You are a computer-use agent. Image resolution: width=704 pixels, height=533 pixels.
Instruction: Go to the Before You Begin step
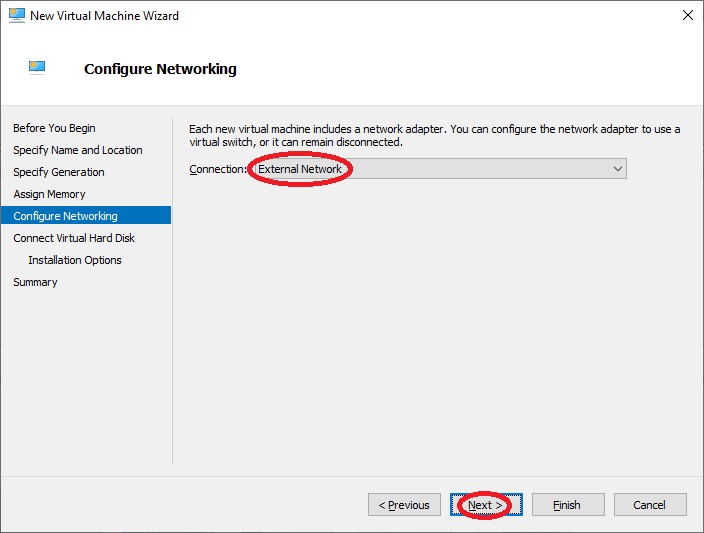54,128
